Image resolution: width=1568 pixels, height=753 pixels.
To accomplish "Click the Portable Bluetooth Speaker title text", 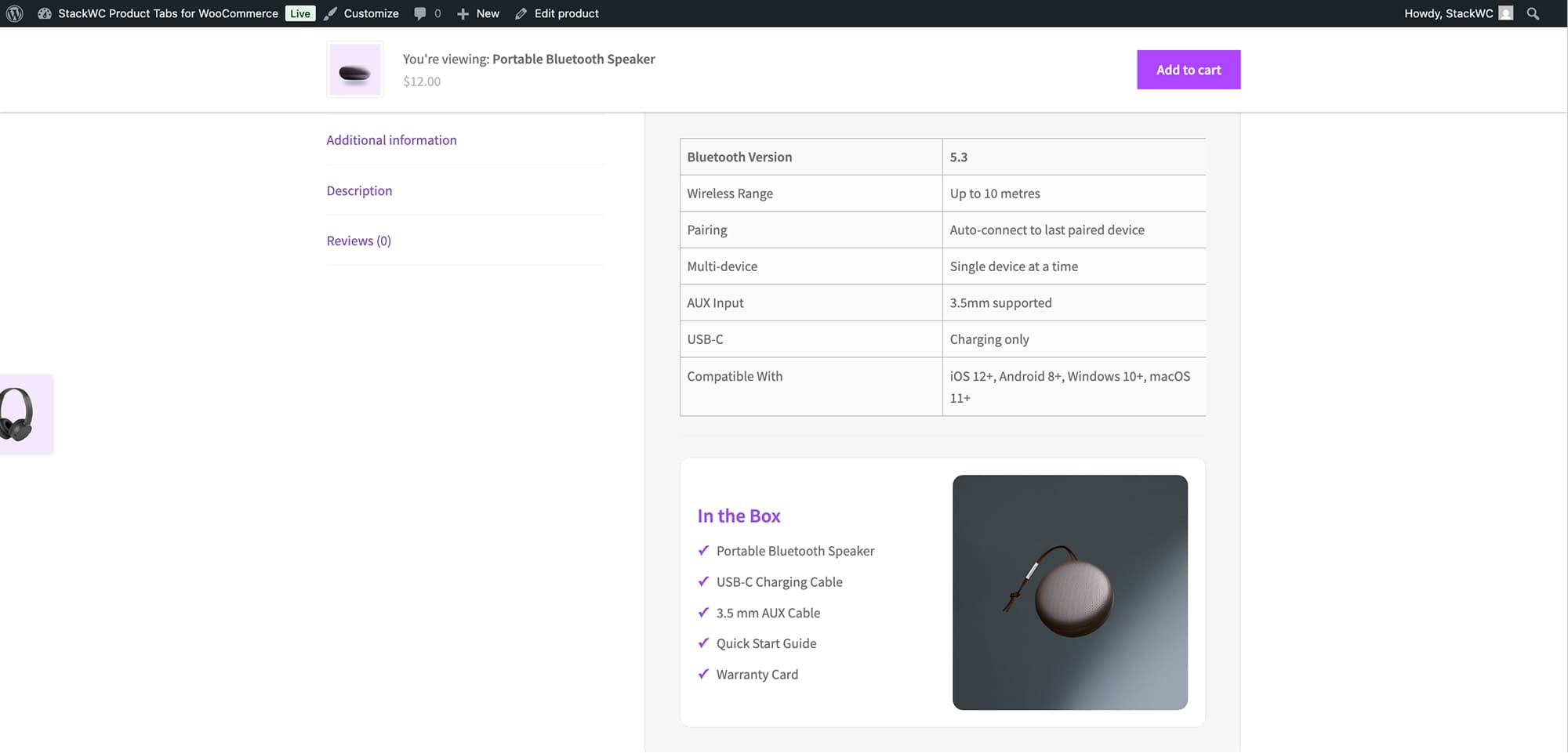I will 573,59.
